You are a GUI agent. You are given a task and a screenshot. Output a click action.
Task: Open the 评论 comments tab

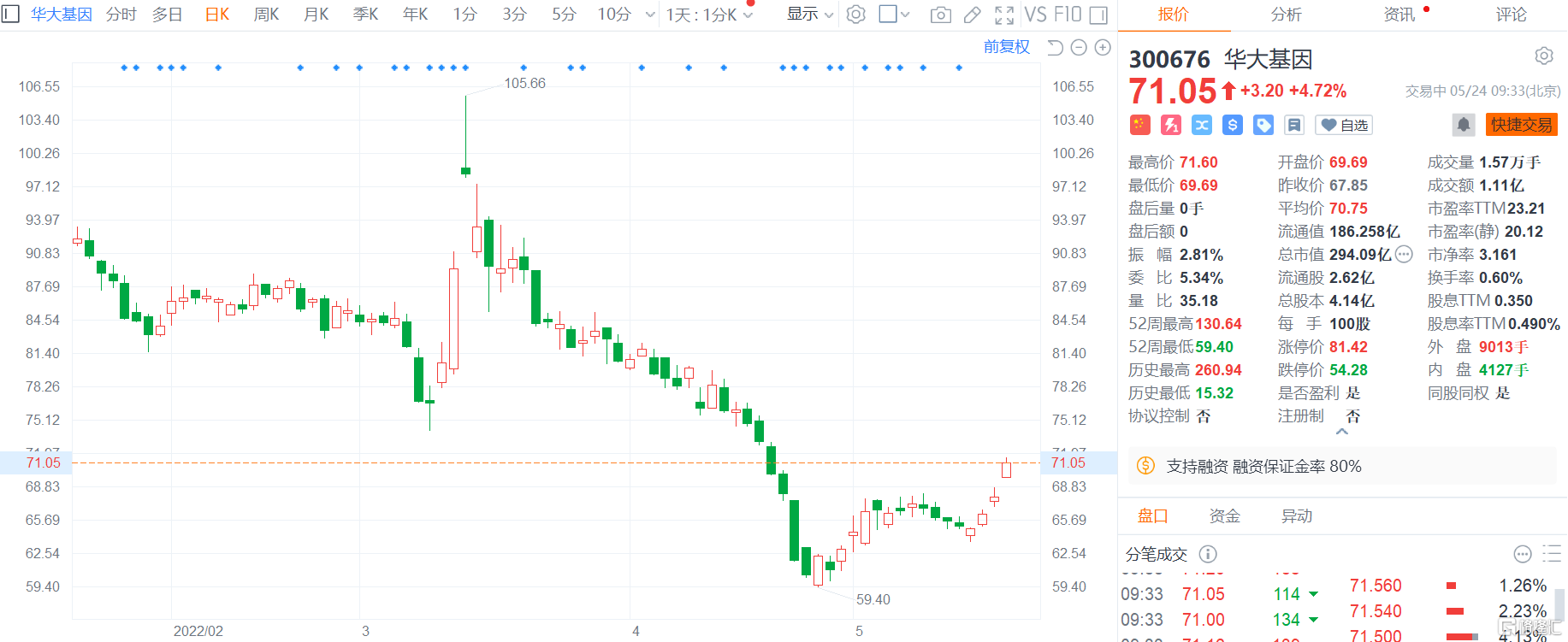pyautogui.click(x=1512, y=15)
